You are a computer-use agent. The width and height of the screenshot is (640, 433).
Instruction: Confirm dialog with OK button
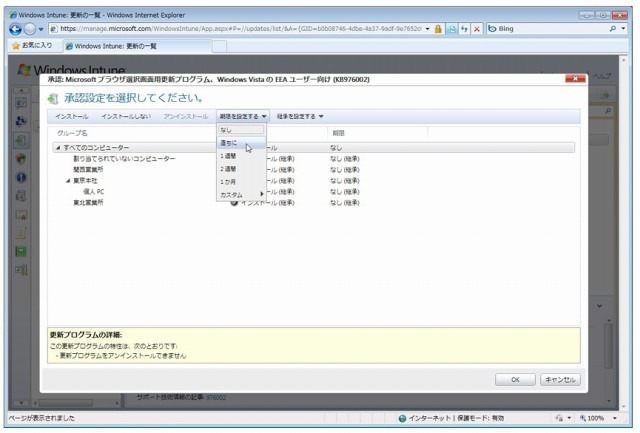[515, 380]
